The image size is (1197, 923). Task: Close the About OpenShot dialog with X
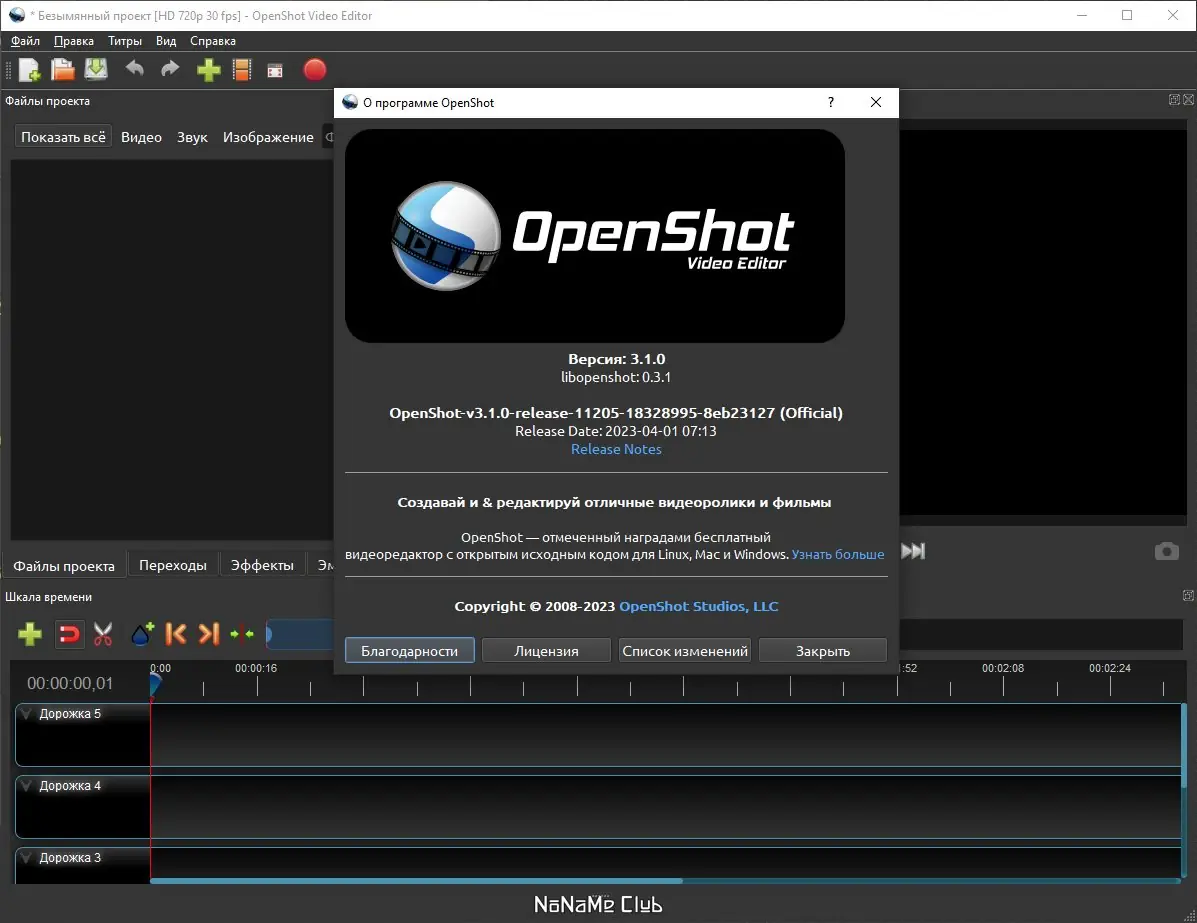876,102
